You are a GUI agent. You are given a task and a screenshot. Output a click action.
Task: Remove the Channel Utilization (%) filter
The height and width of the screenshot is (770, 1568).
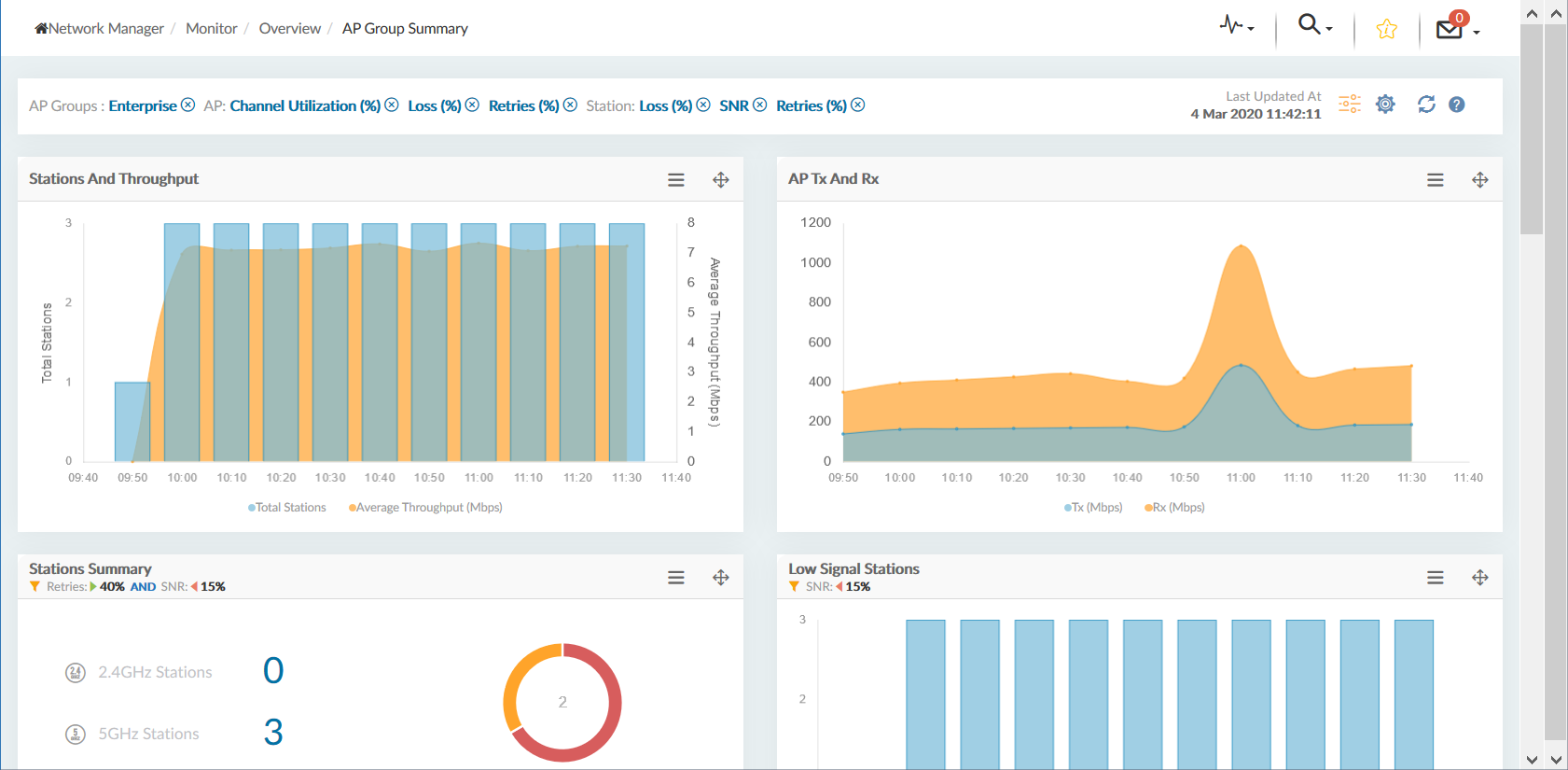[x=392, y=105]
